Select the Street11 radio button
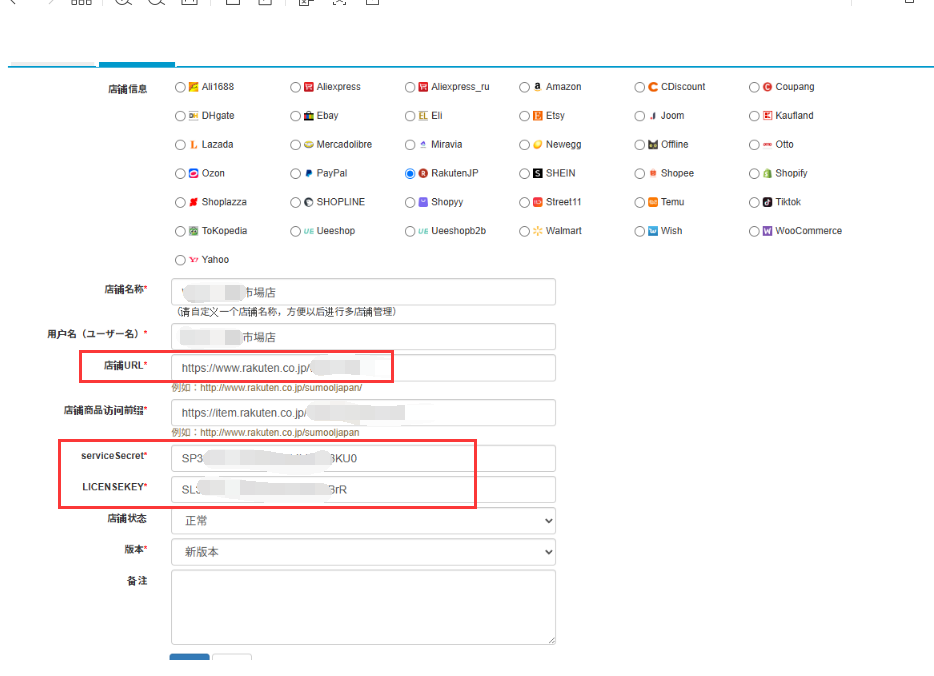934x676 pixels. pos(524,203)
